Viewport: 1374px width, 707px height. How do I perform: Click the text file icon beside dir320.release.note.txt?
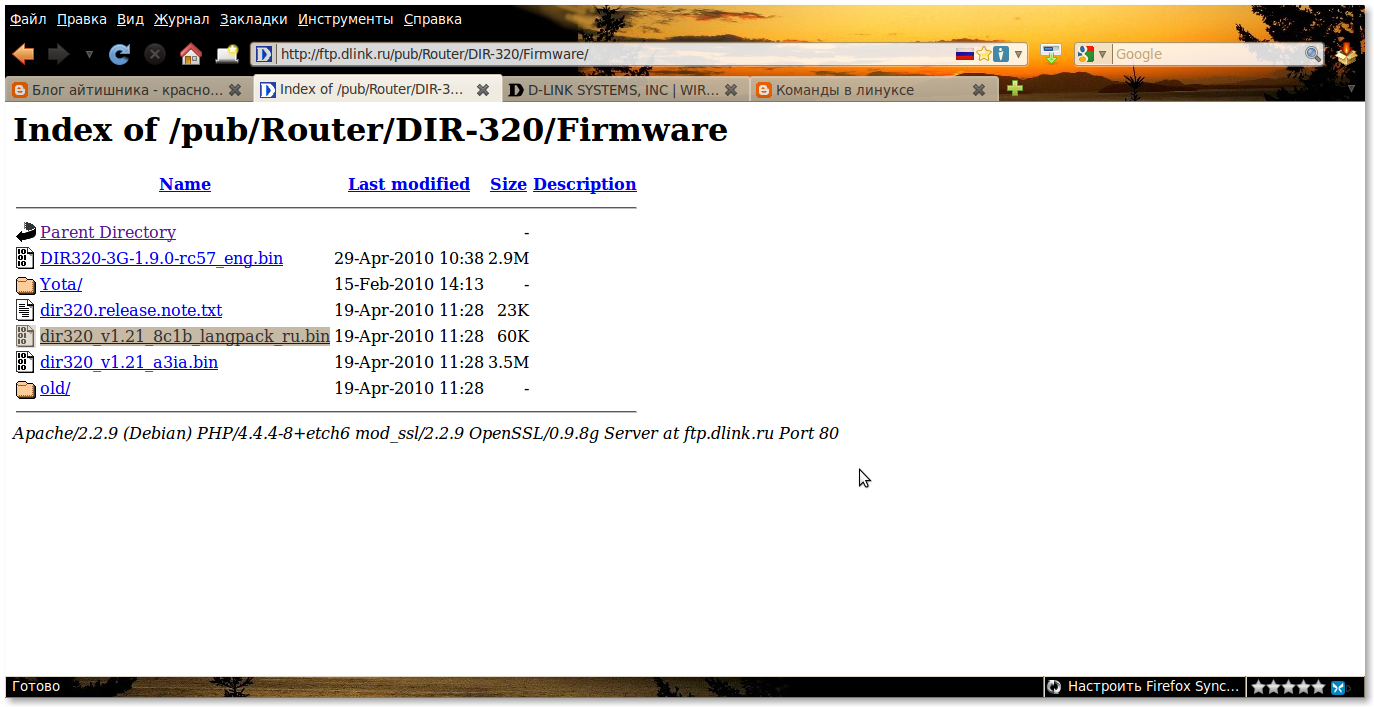click(x=26, y=310)
